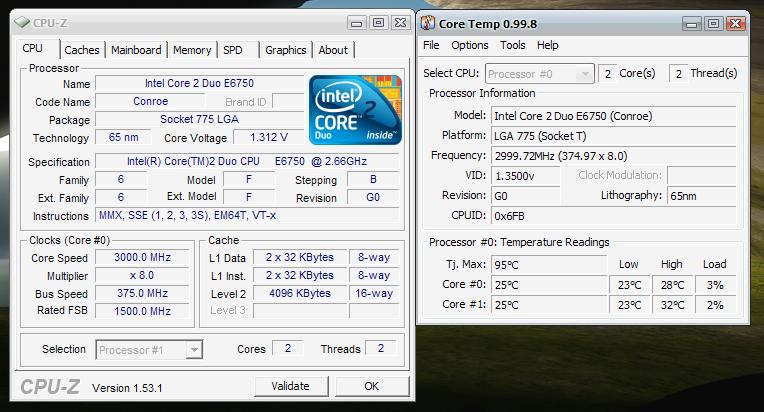Screen dimensions: 764x412
Task: Maximize the CPU-Z window
Action: (379, 23)
